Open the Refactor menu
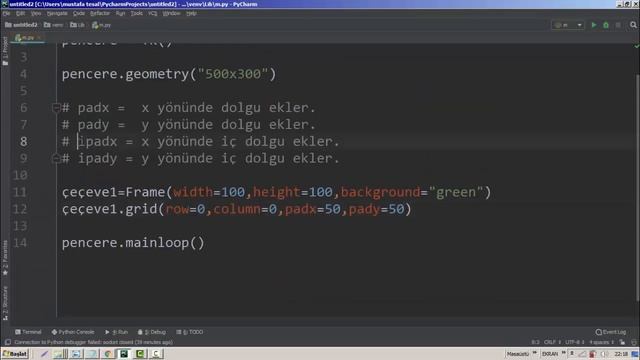Screen dimensions: 640x360 [x=100, y=13]
